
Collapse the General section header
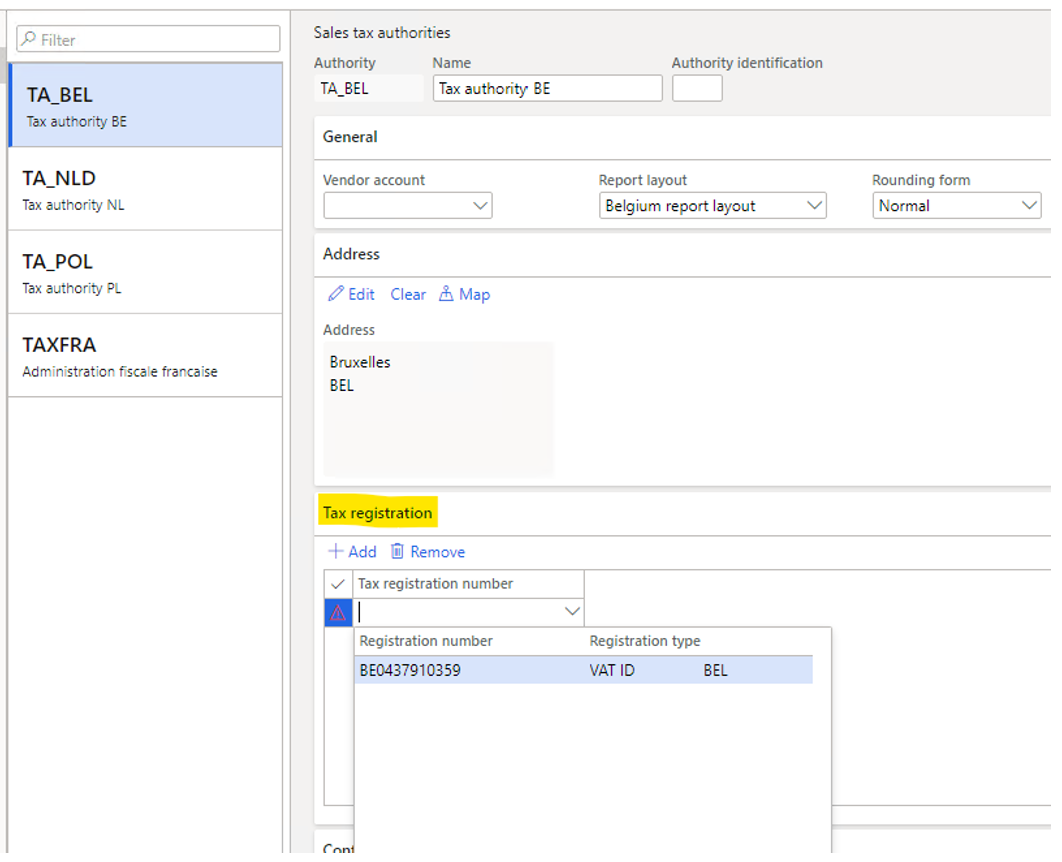pos(349,137)
